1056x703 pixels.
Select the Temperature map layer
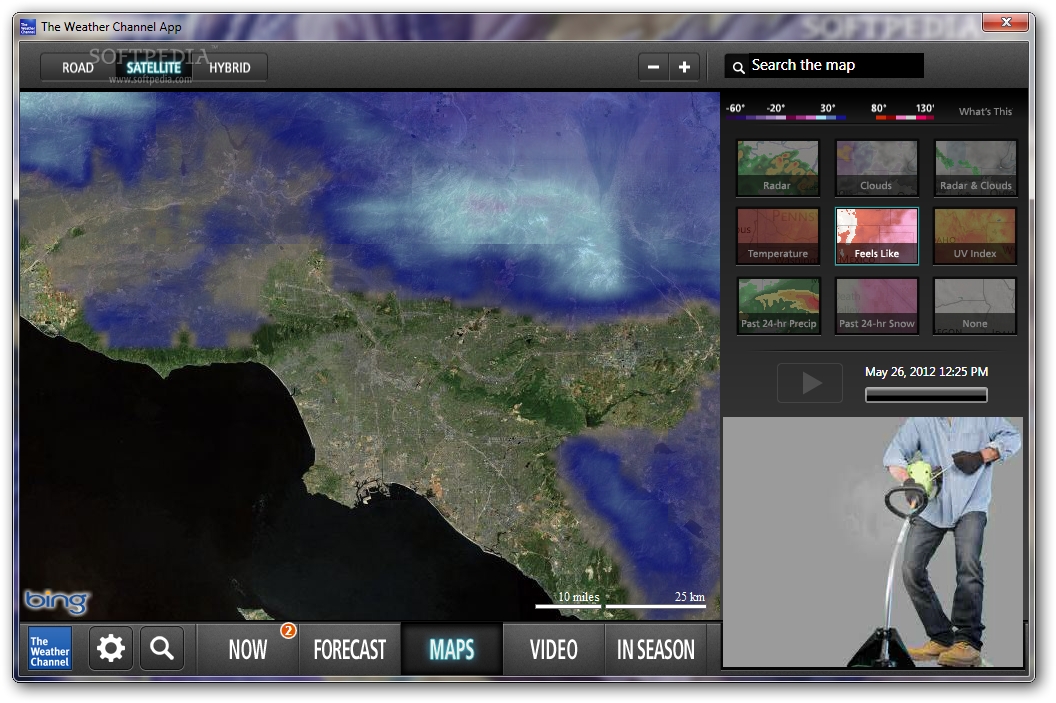pos(778,236)
